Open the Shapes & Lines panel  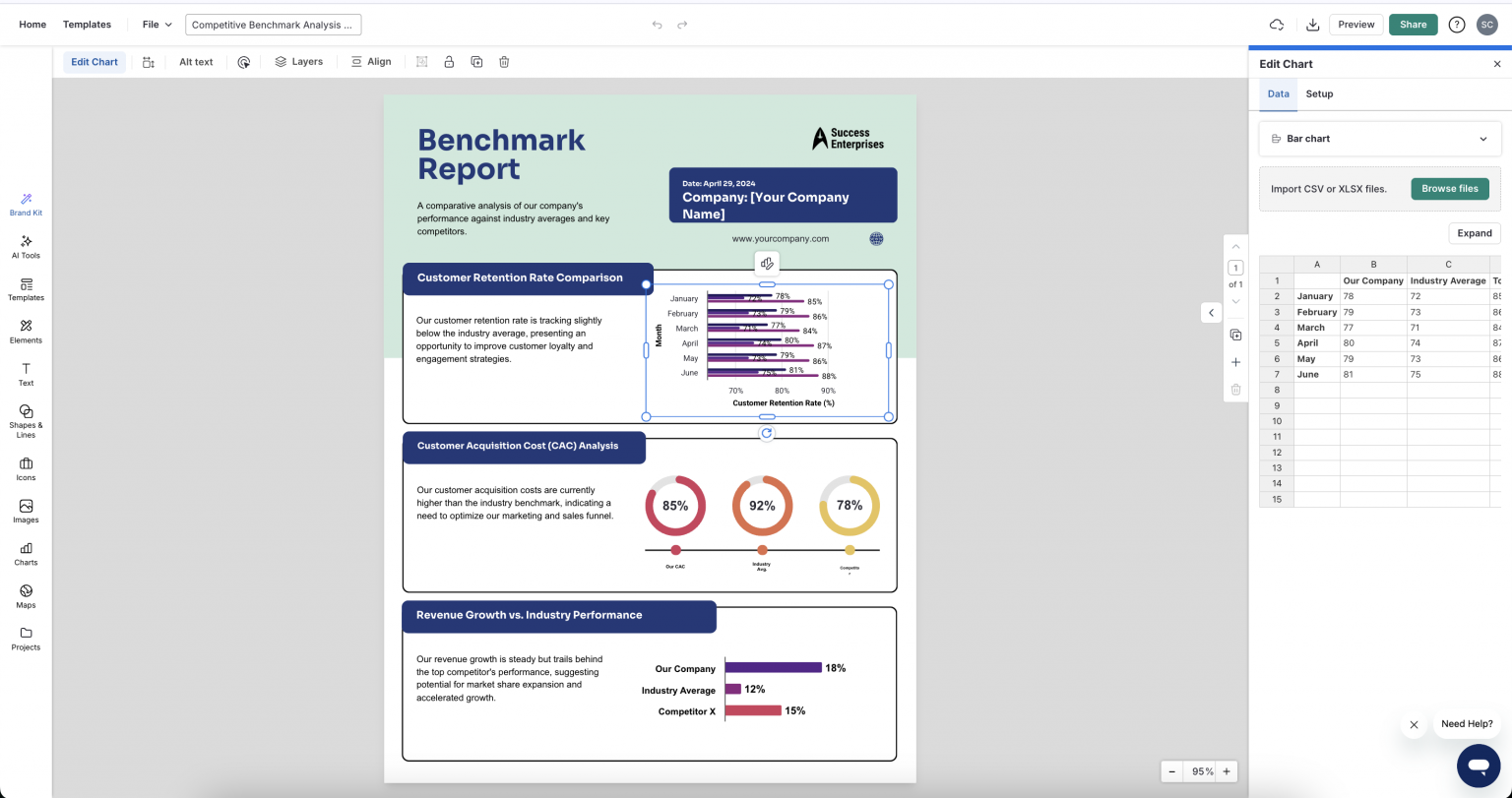[x=25, y=419]
